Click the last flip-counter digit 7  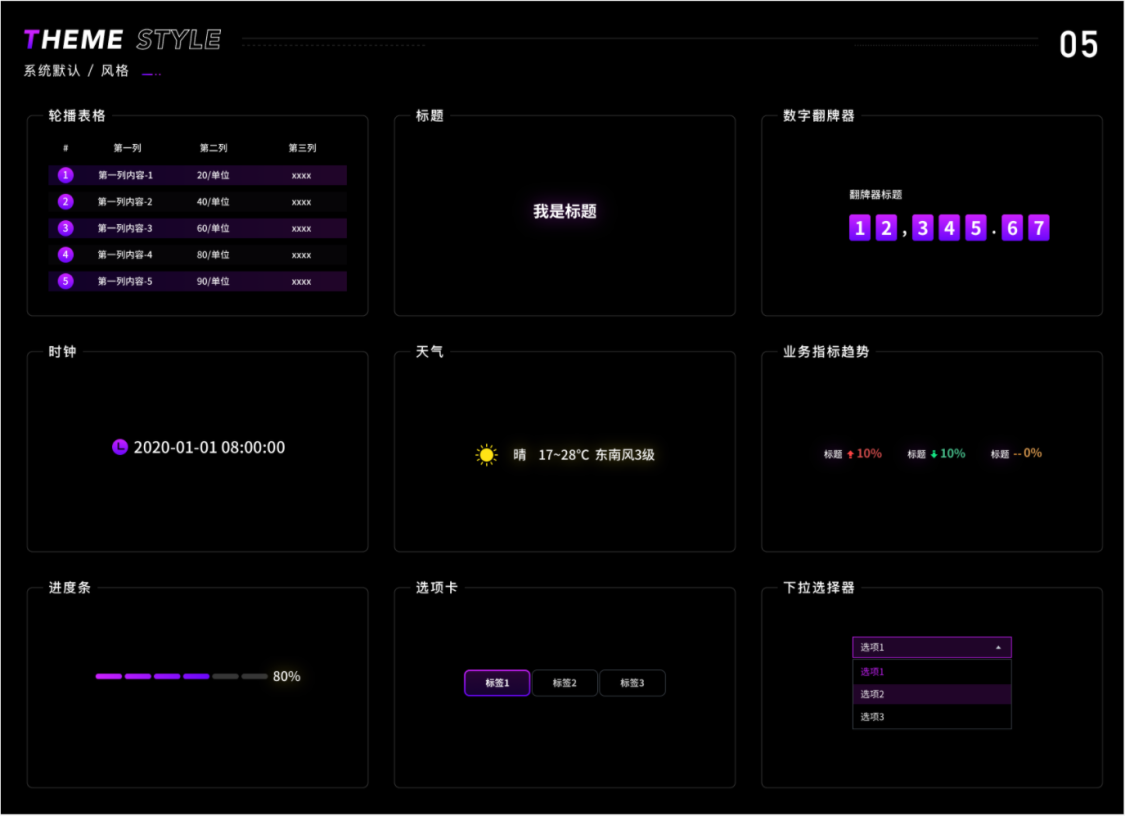click(1039, 228)
